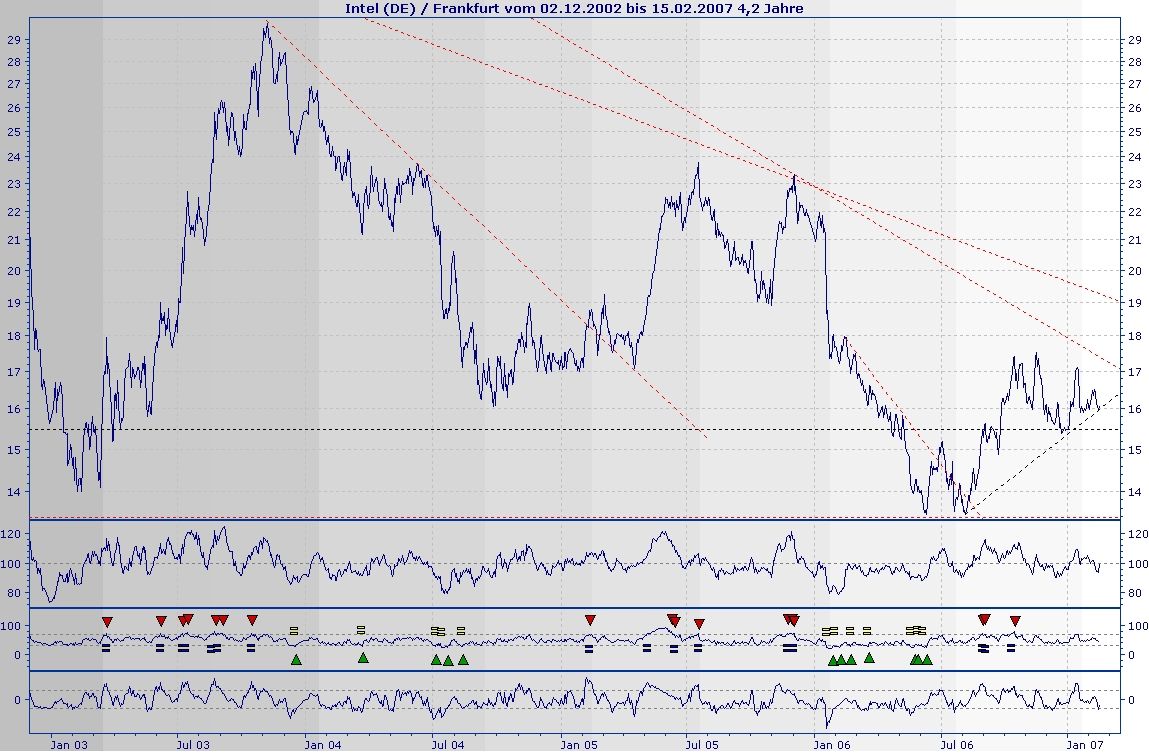Image resolution: width=1149 pixels, height=753 pixels.
Task: Click price label 19 on right axis
Action: [1134, 302]
